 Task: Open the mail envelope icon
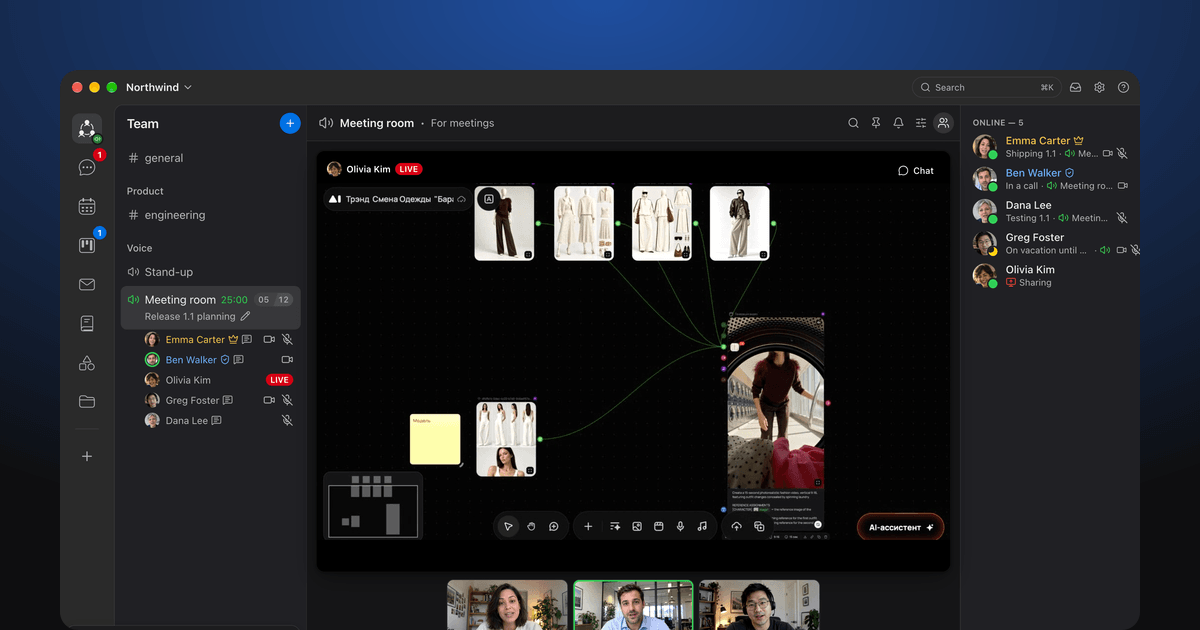tap(87, 285)
